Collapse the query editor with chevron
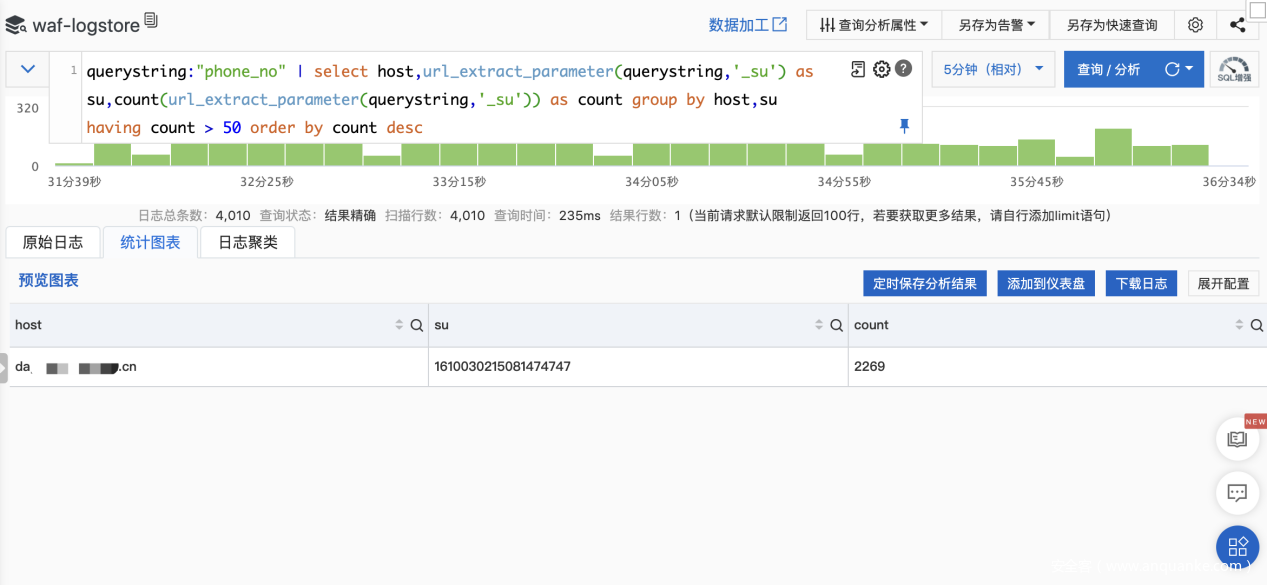Image resolution: width=1267 pixels, height=585 pixels. pos(28,69)
